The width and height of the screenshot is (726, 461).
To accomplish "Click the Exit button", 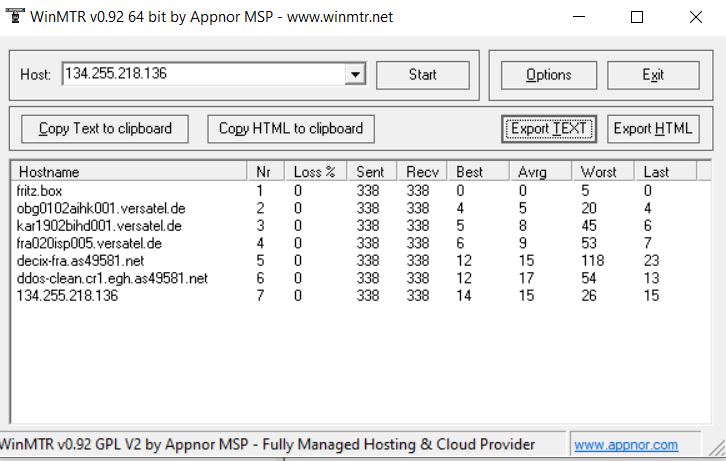I will point(653,75).
